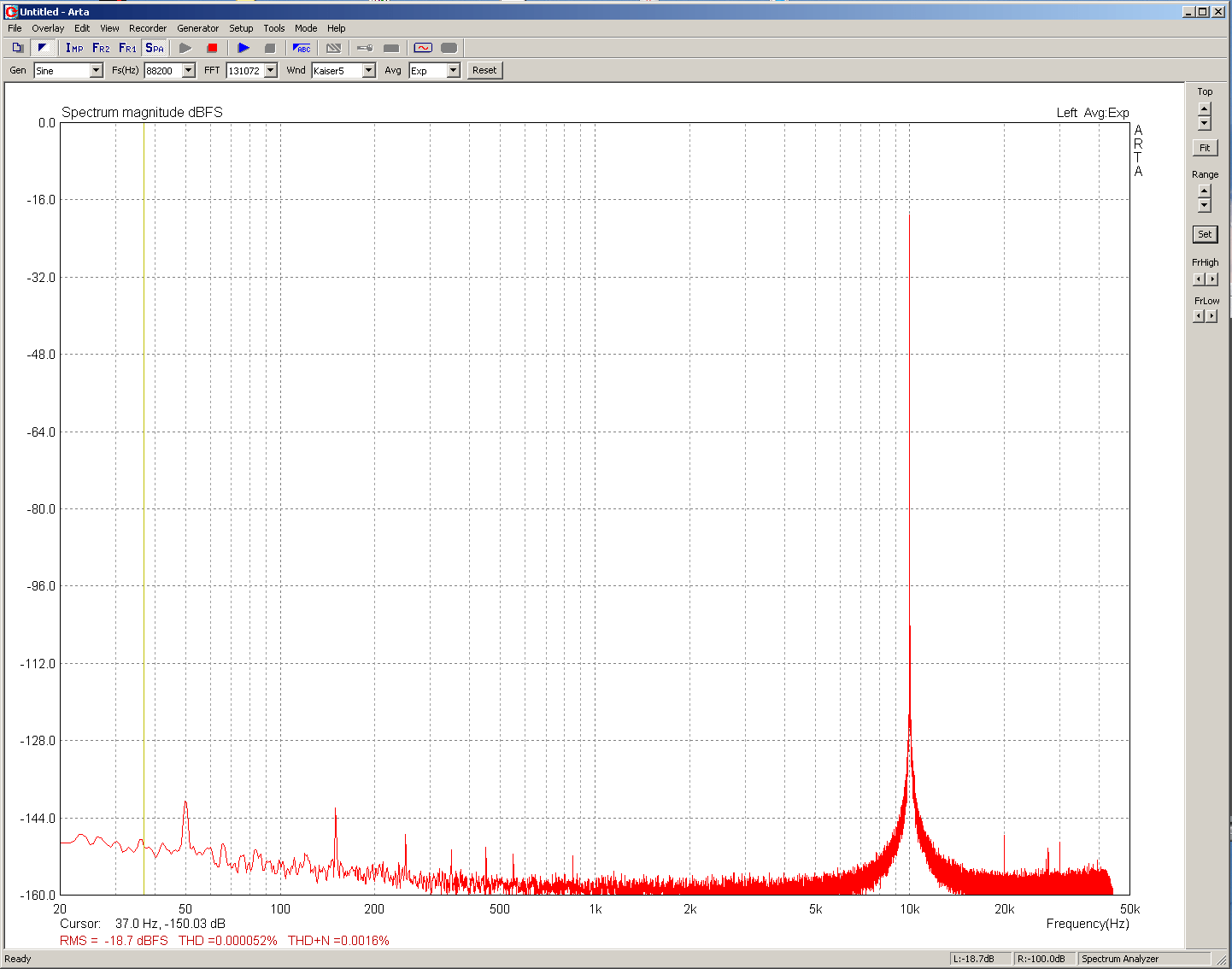Viewport: 1232px width, 969px height.
Task: Click FrHigh right arrow
Action: pyautogui.click(x=1211, y=279)
